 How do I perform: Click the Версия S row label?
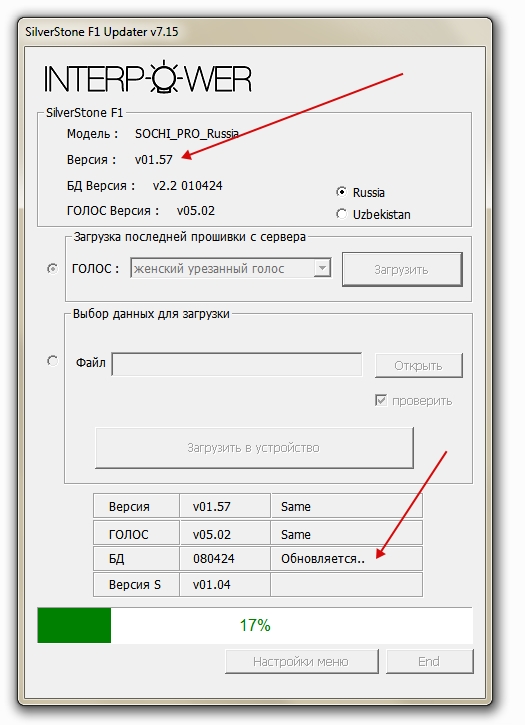pyautogui.click(x=135, y=584)
